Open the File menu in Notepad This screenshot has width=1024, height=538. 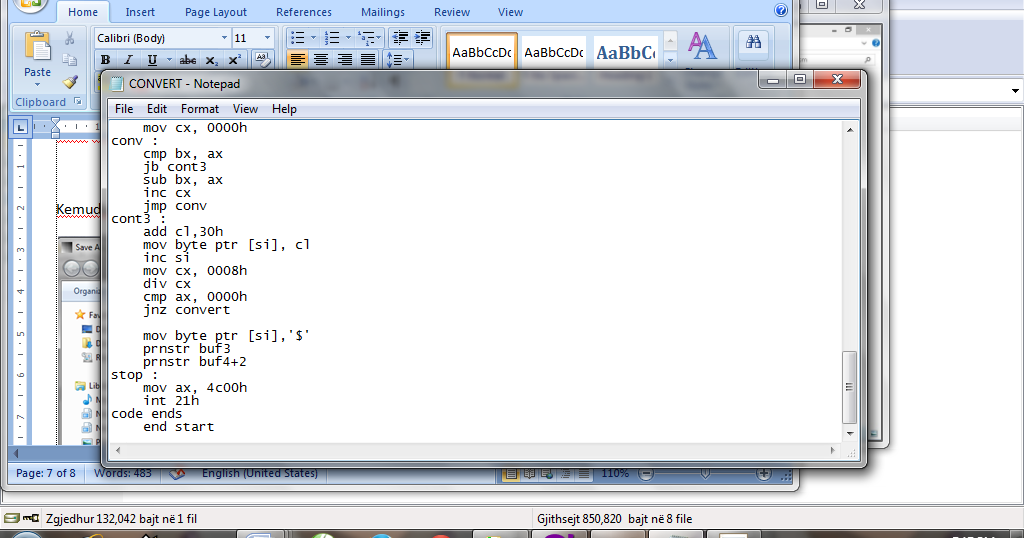[123, 109]
